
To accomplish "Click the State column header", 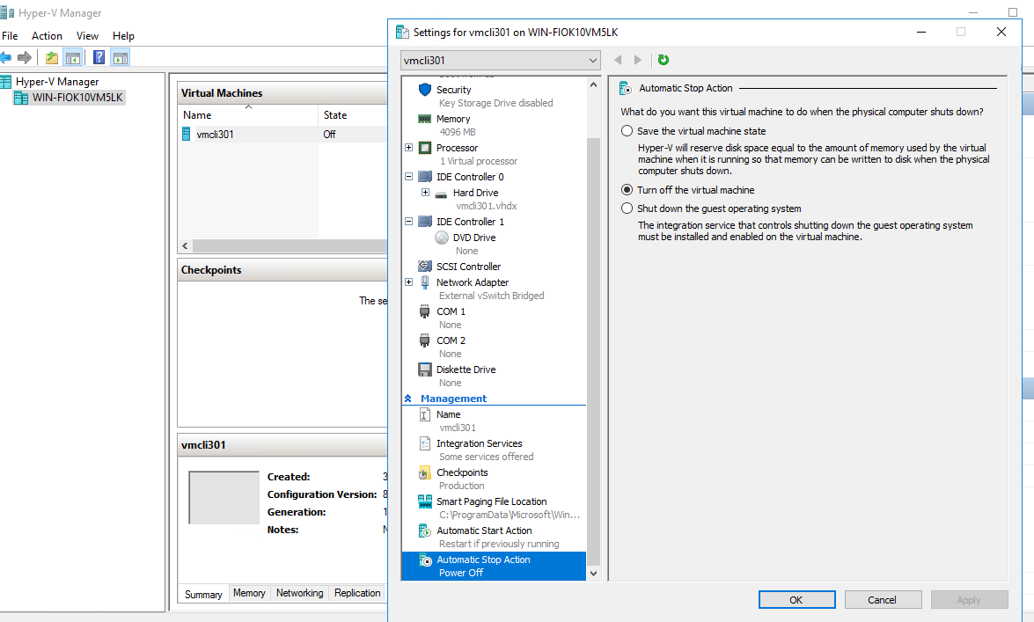I will pos(353,115).
